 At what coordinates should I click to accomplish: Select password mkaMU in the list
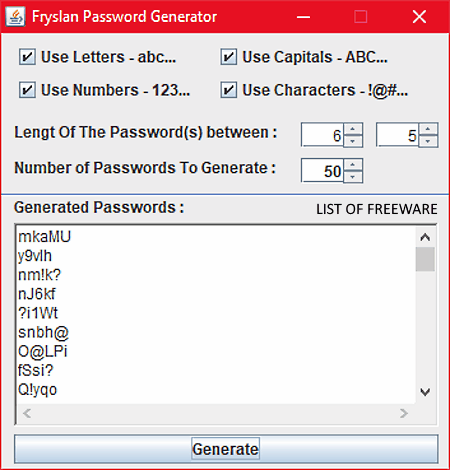coord(44,237)
